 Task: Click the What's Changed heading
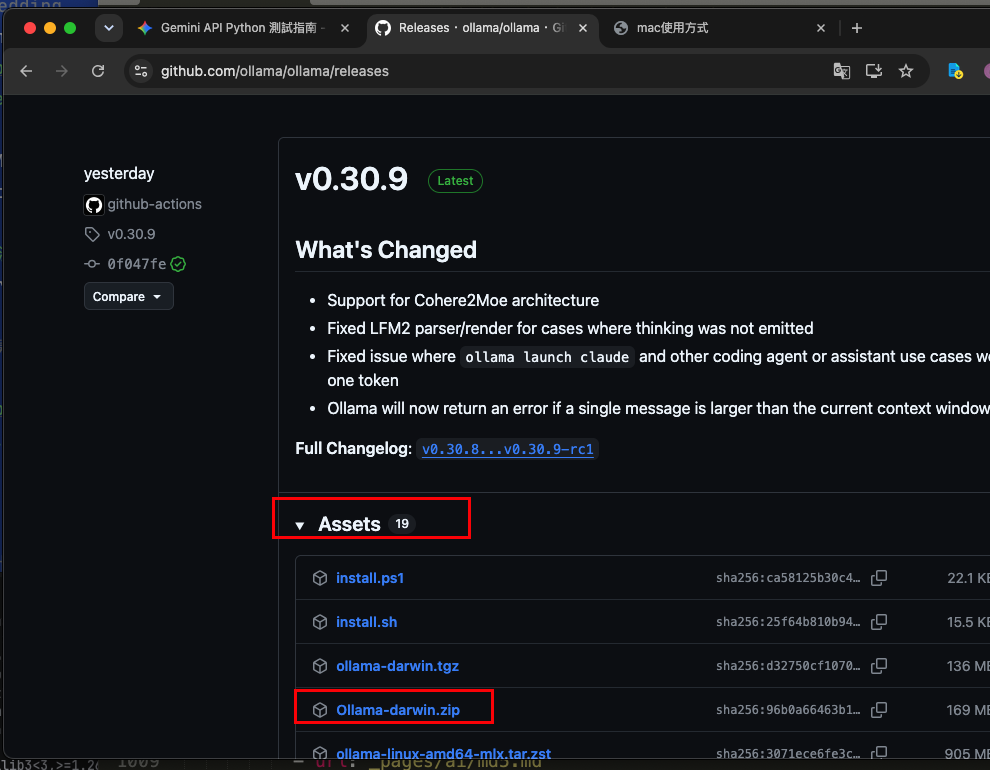click(x=386, y=250)
